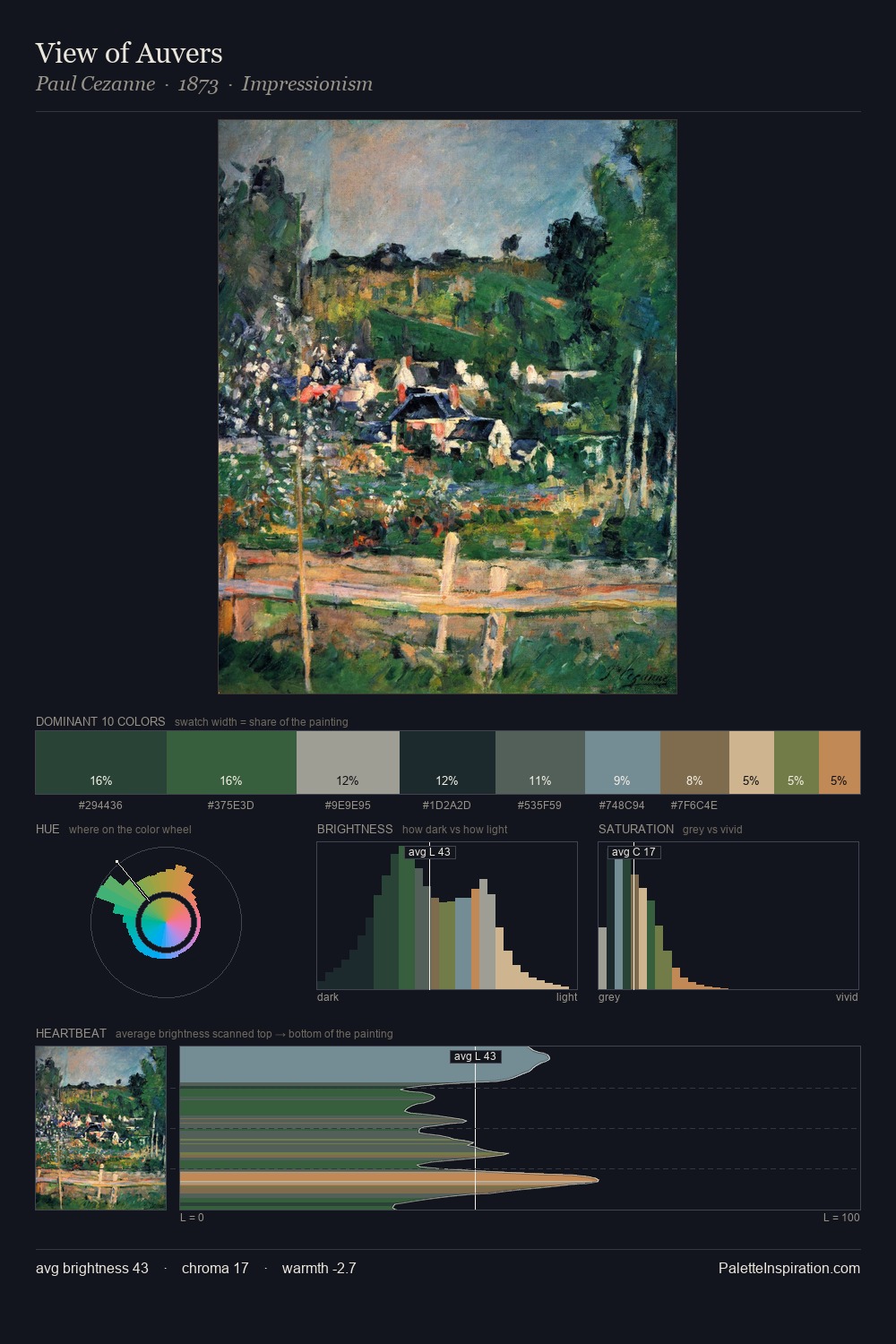Screen dimensions: 896x1344
Task: Click 'warmth -2.7' footer text
Action: click(x=319, y=1268)
